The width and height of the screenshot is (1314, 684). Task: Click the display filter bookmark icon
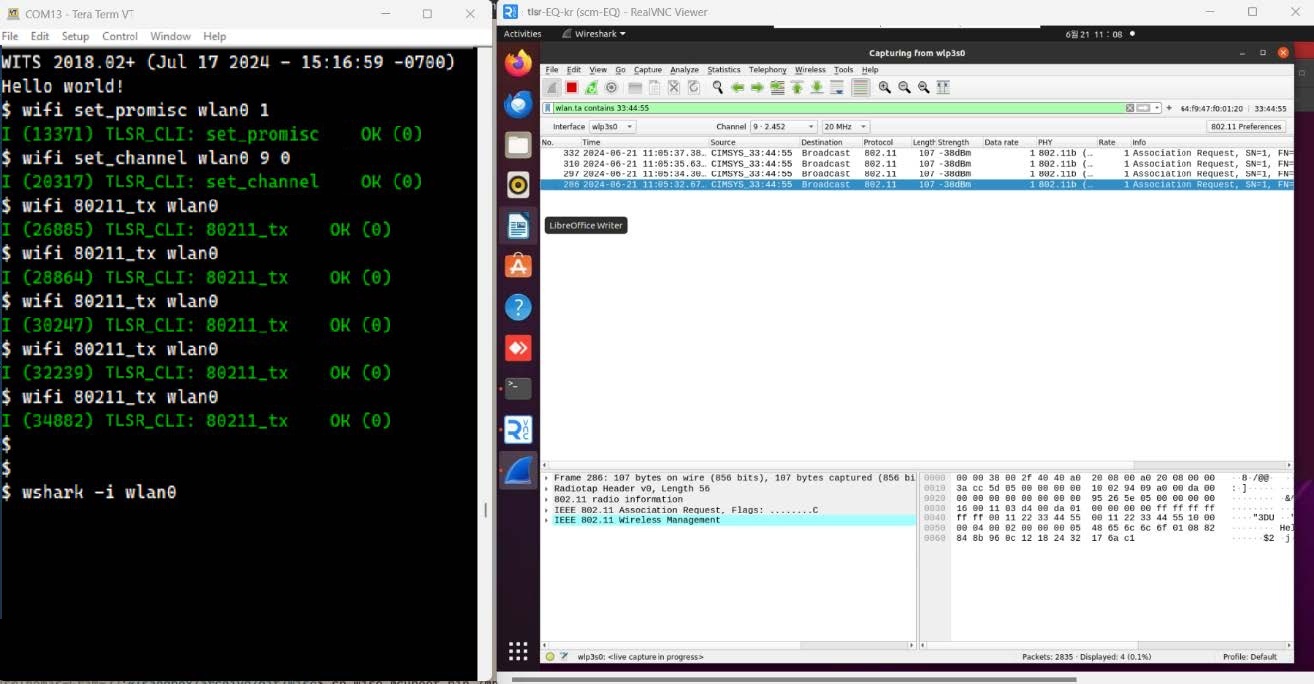click(x=548, y=108)
